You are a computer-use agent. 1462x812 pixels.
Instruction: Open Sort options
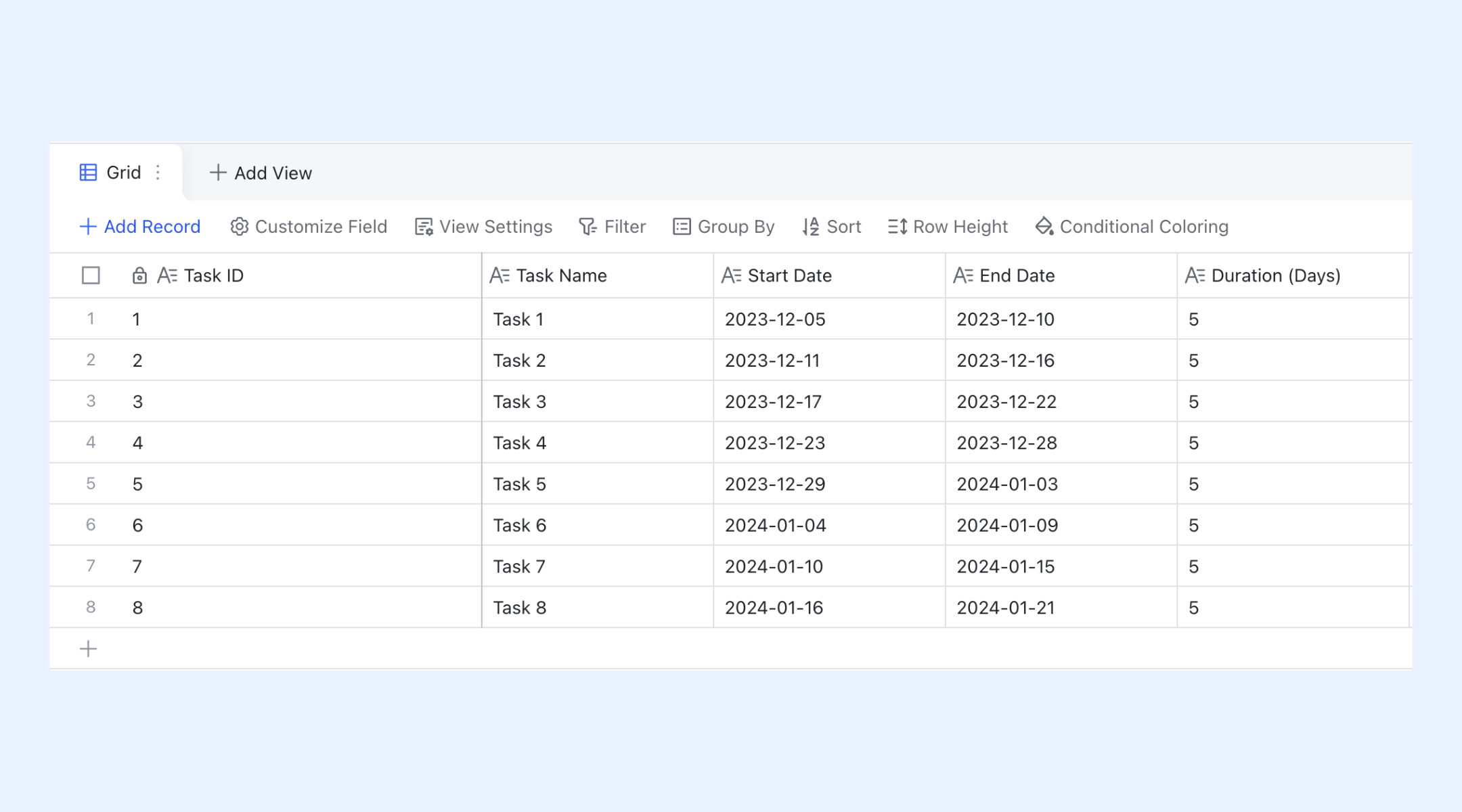831,227
